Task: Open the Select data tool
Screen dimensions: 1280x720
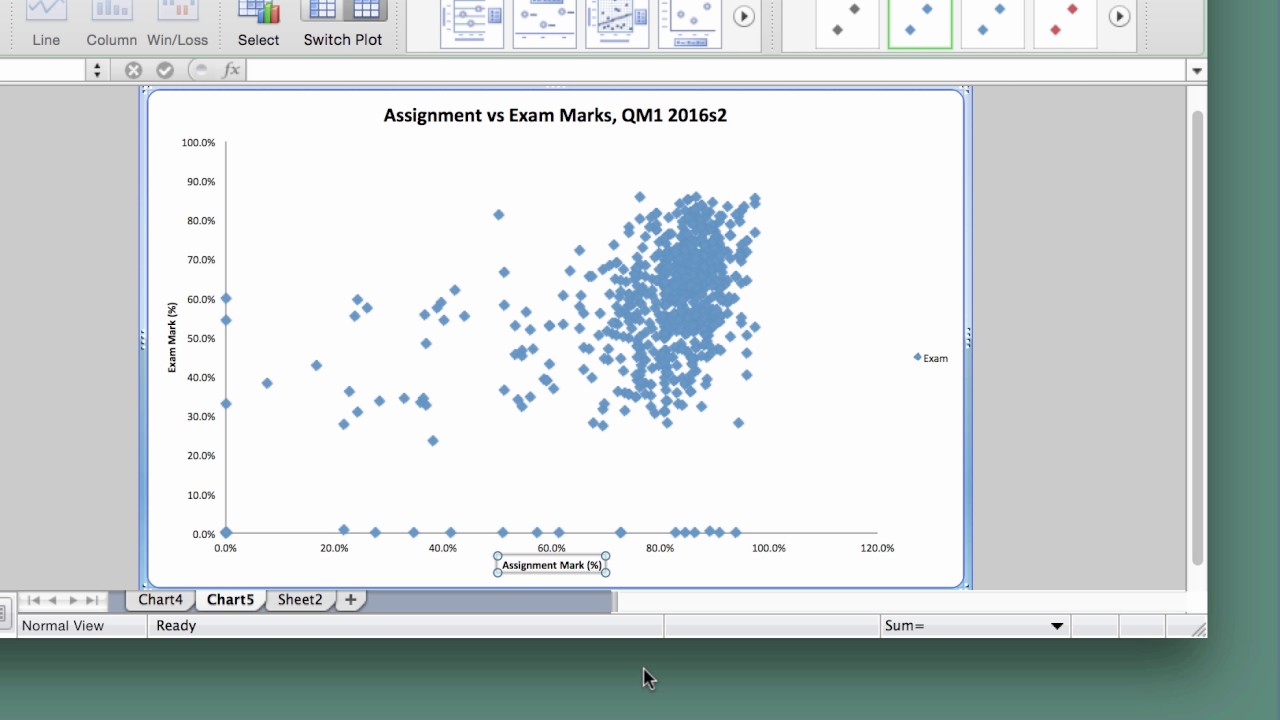Action: tap(258, 24)
